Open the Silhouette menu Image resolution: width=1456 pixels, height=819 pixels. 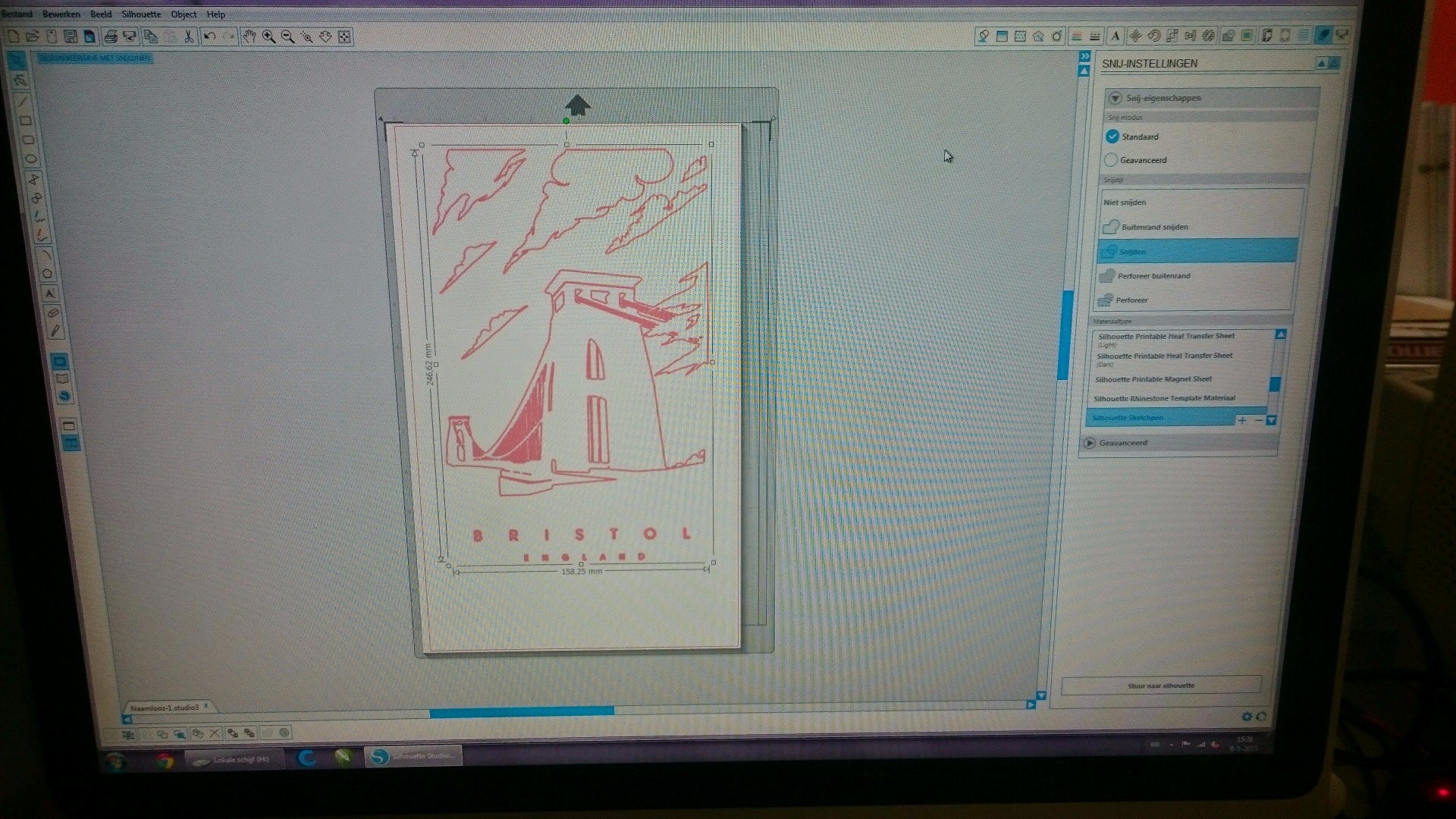click(x=141, y=14)
